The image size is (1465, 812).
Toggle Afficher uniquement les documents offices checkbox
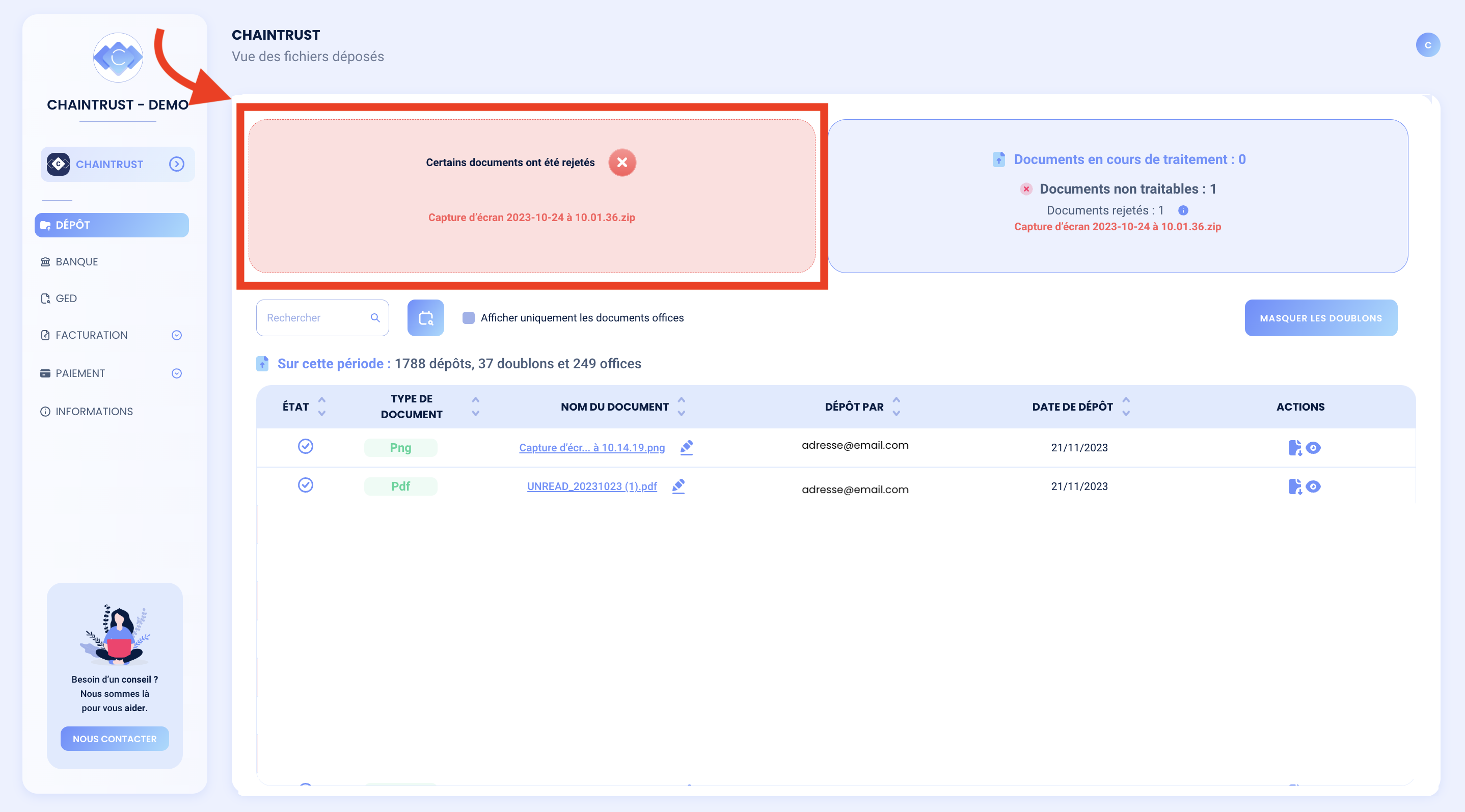pyautogui.click(x=469, y=317)
